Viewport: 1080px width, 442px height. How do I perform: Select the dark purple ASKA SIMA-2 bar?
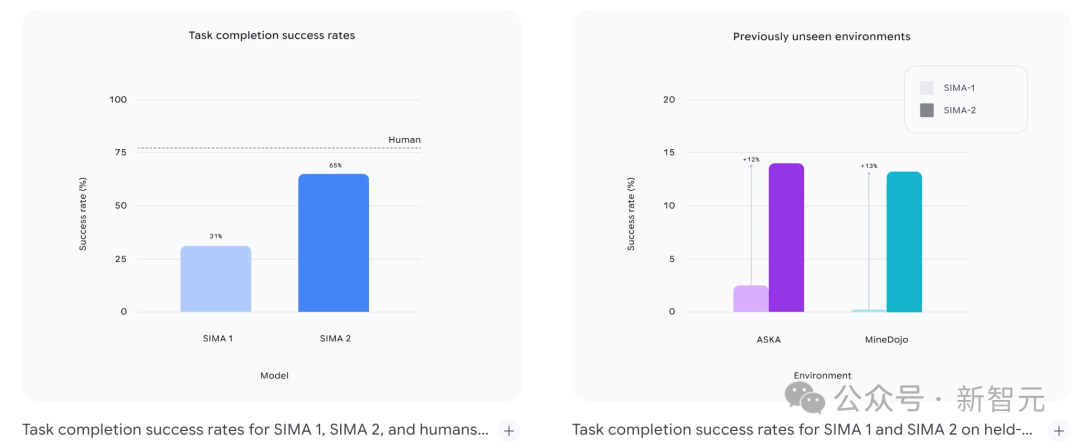786,238
